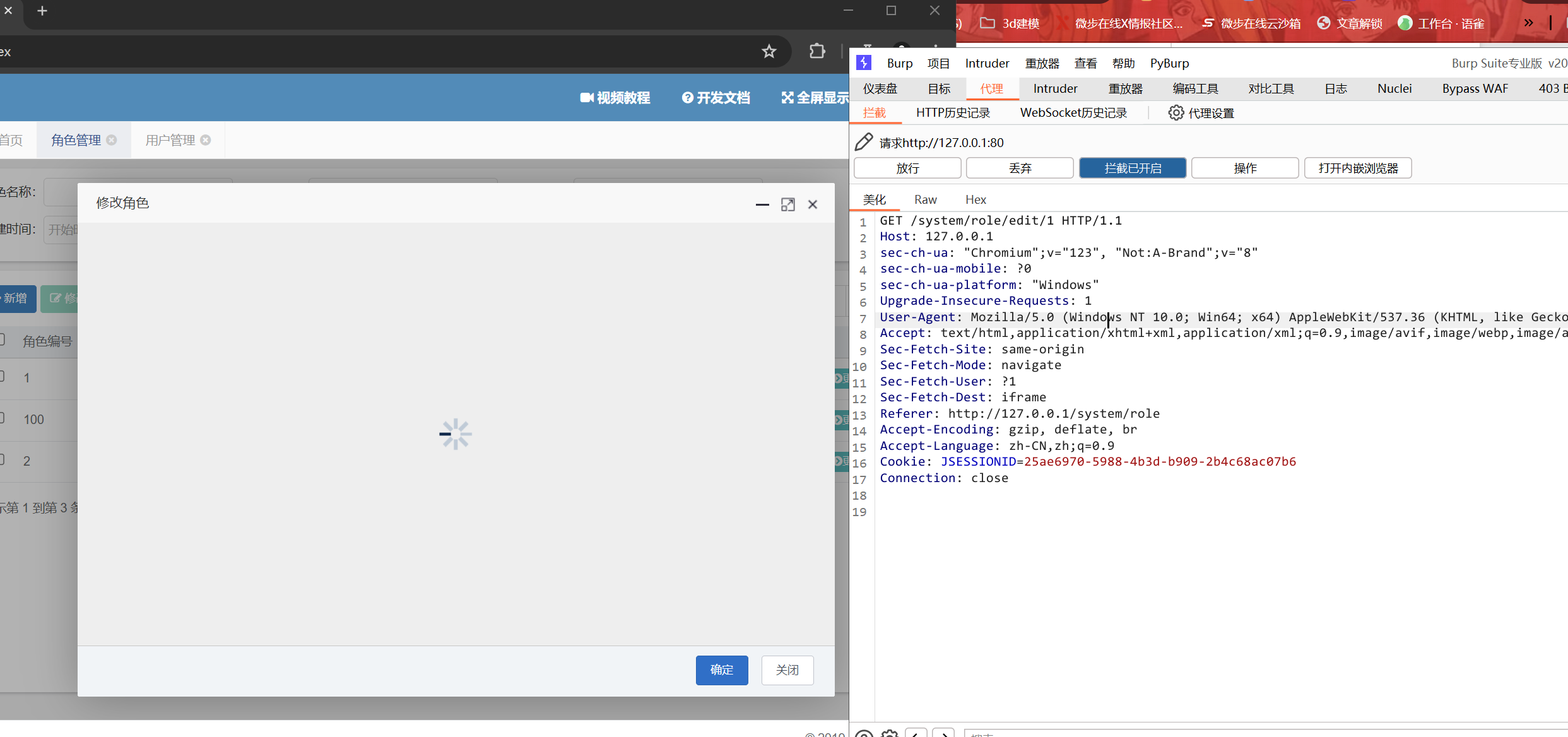The height and width of the screenshot is (737, 1568).
Task: Open the browser extensions puzzle icon
Action: coord(817,51)
